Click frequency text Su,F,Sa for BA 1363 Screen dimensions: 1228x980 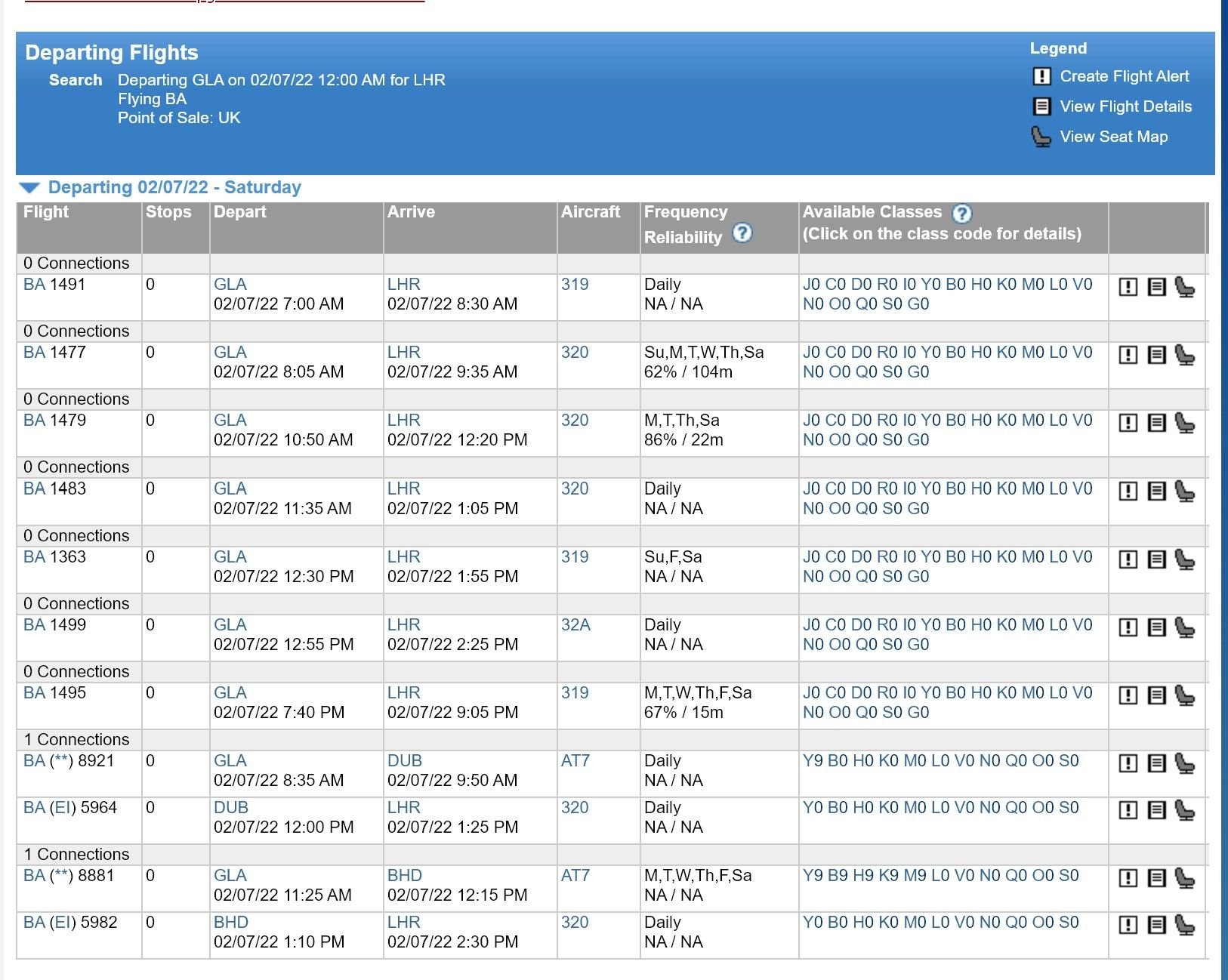point(673,557)
